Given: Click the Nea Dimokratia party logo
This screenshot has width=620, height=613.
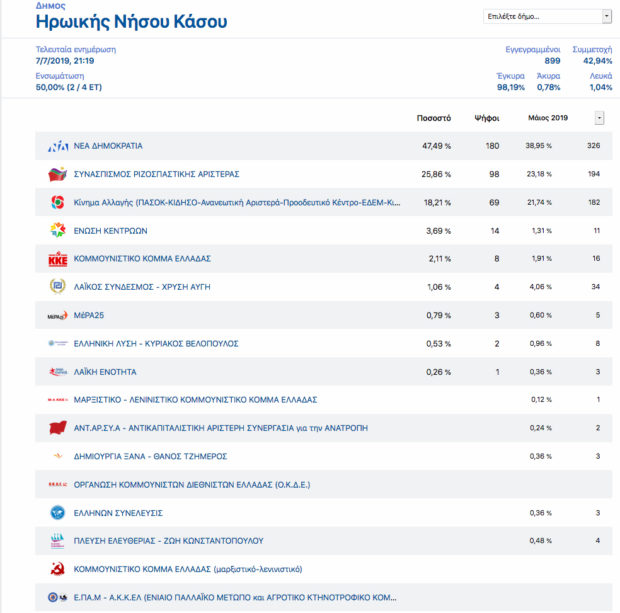Looking at the screenshot, I should coord(58,146).
